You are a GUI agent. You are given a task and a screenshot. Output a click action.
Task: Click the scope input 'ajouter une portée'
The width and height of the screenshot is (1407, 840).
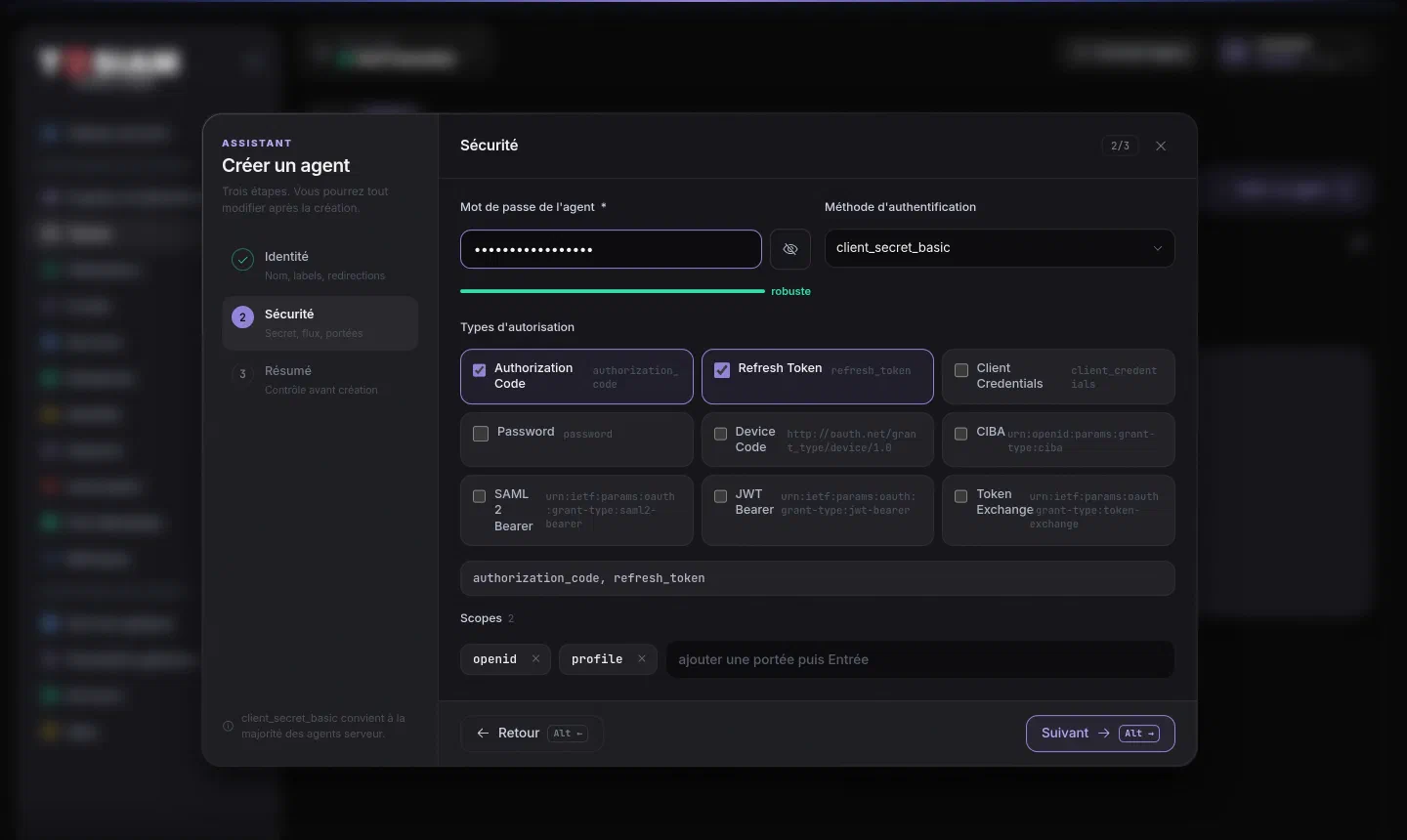click(920, 659)
